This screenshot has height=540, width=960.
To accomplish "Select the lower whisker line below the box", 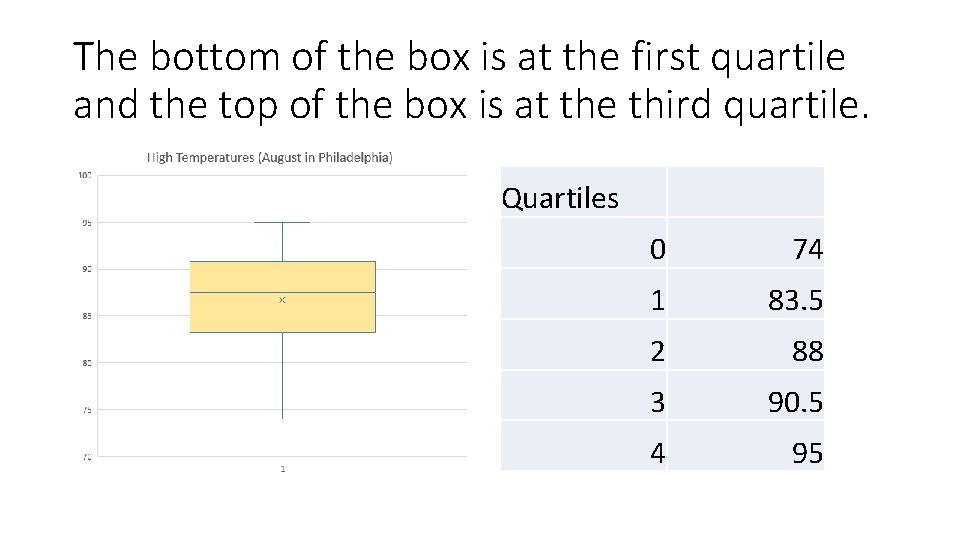I will (282, 375).
